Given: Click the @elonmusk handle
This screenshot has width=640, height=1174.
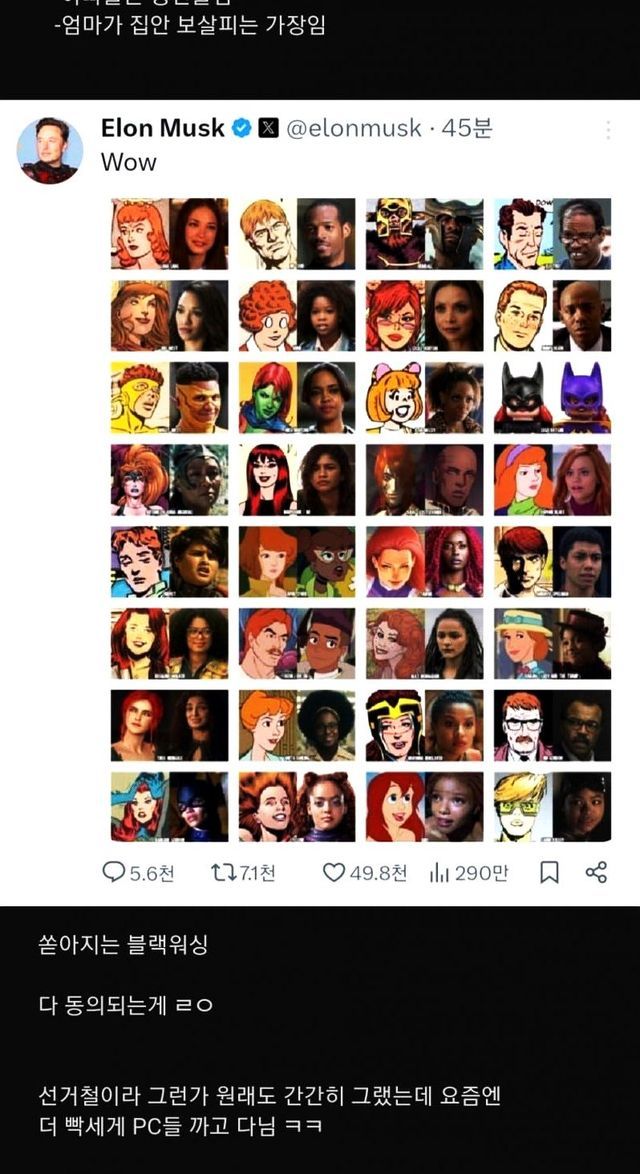Looking at the screenshot, I should [x=354, y=128].
